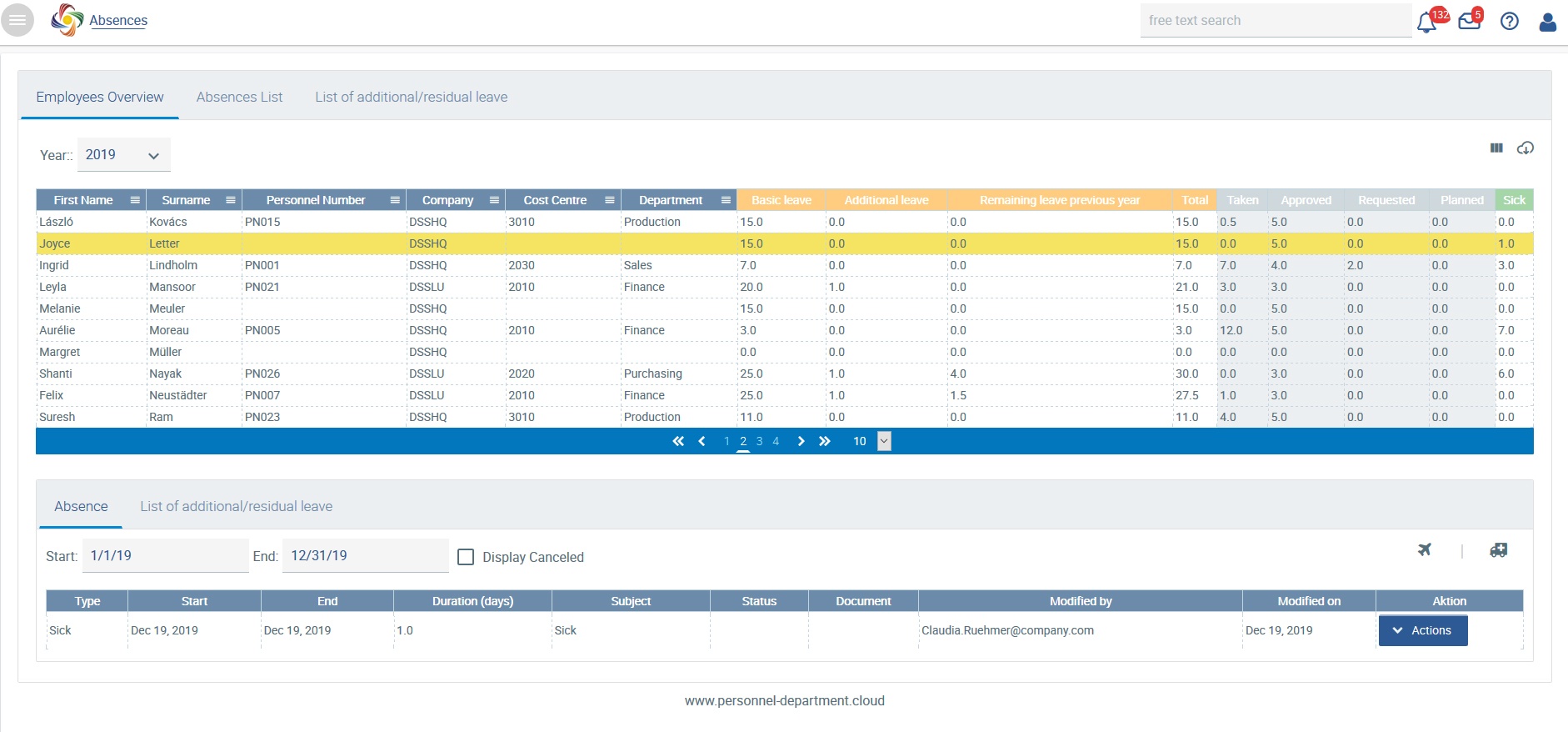Open Personnel Number column filter menu
The height and width of the screenshot is (732, 1568).
(396, 200)
